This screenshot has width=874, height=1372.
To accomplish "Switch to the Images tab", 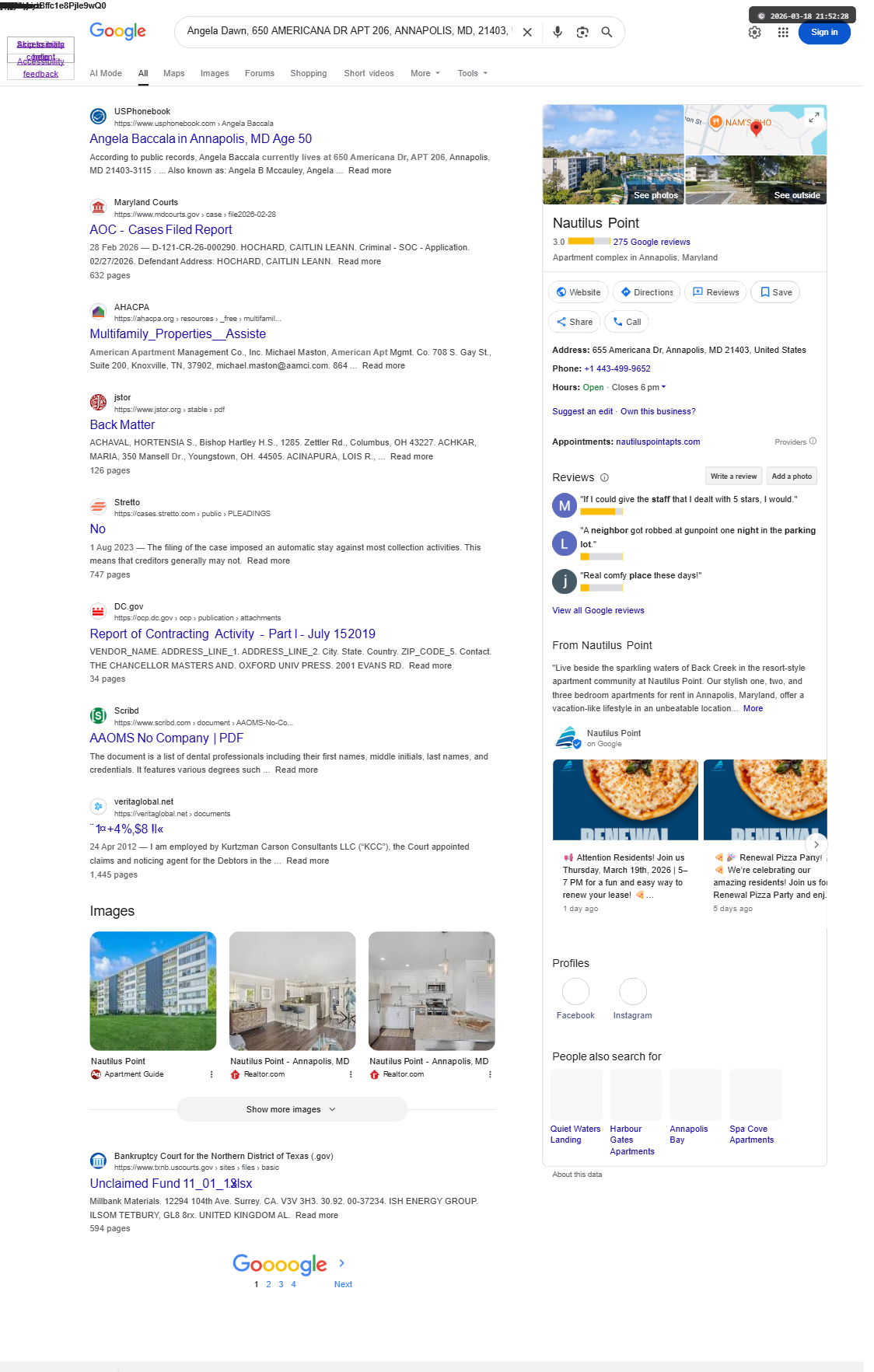I will (x=215, y=73).
